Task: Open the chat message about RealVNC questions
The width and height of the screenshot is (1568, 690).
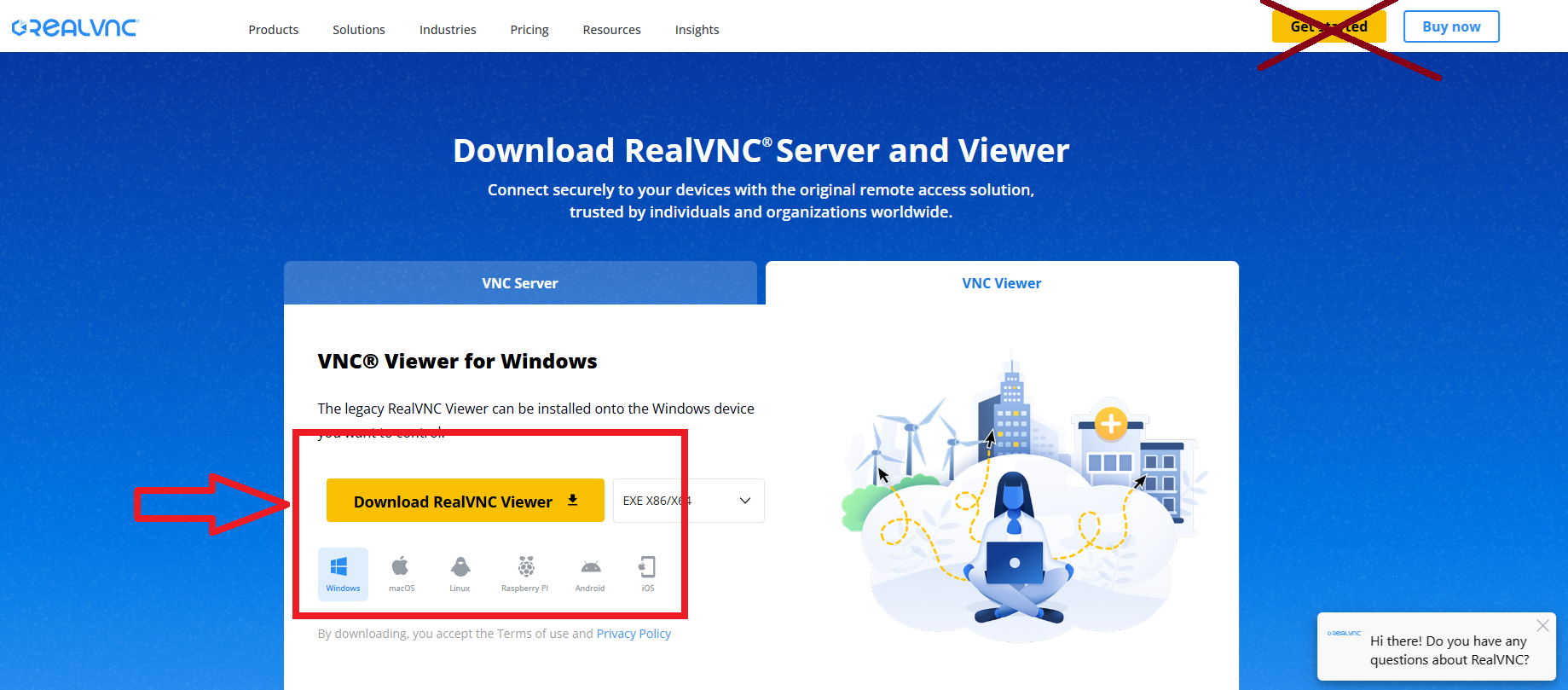Action: tap(1449, 651)
